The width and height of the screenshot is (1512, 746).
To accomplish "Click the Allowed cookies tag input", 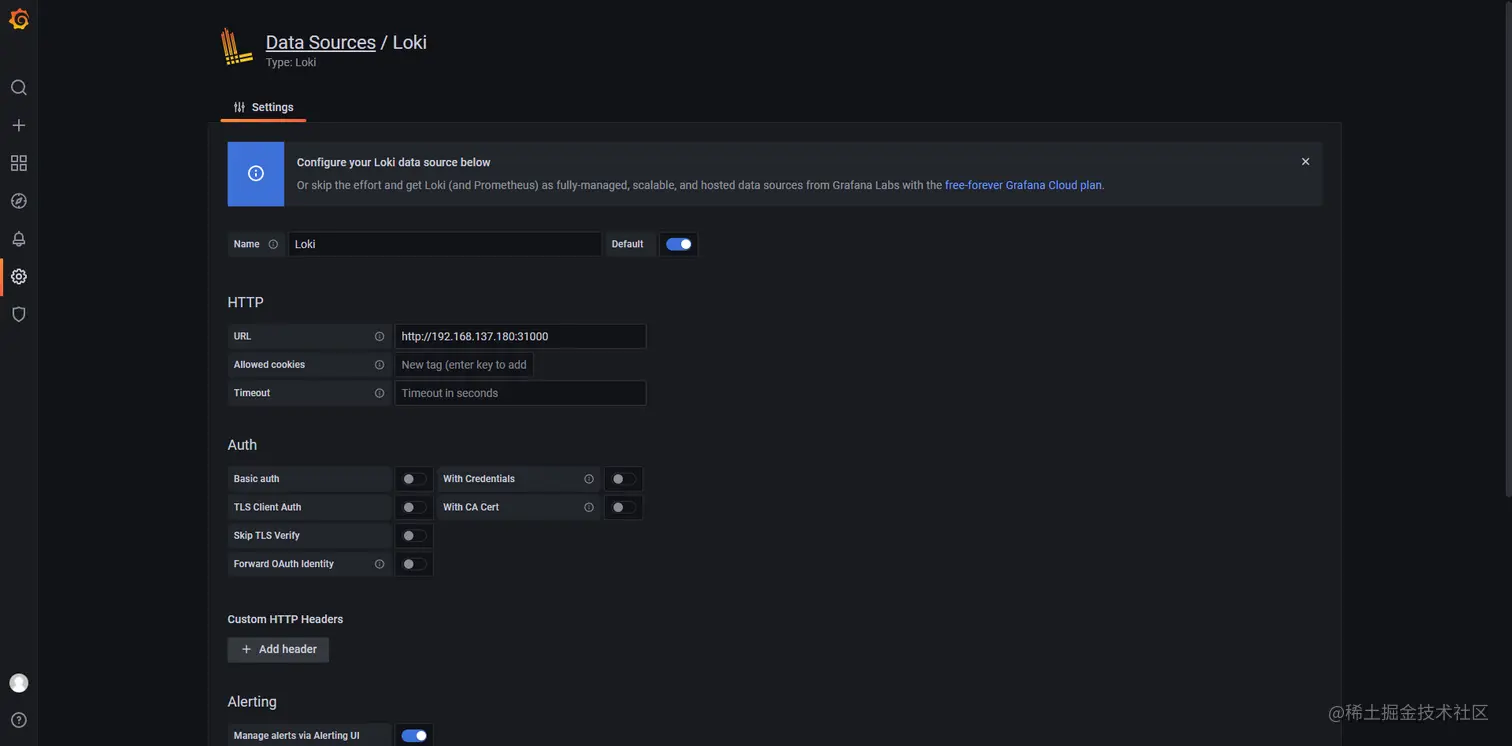I will click(464, 365).
